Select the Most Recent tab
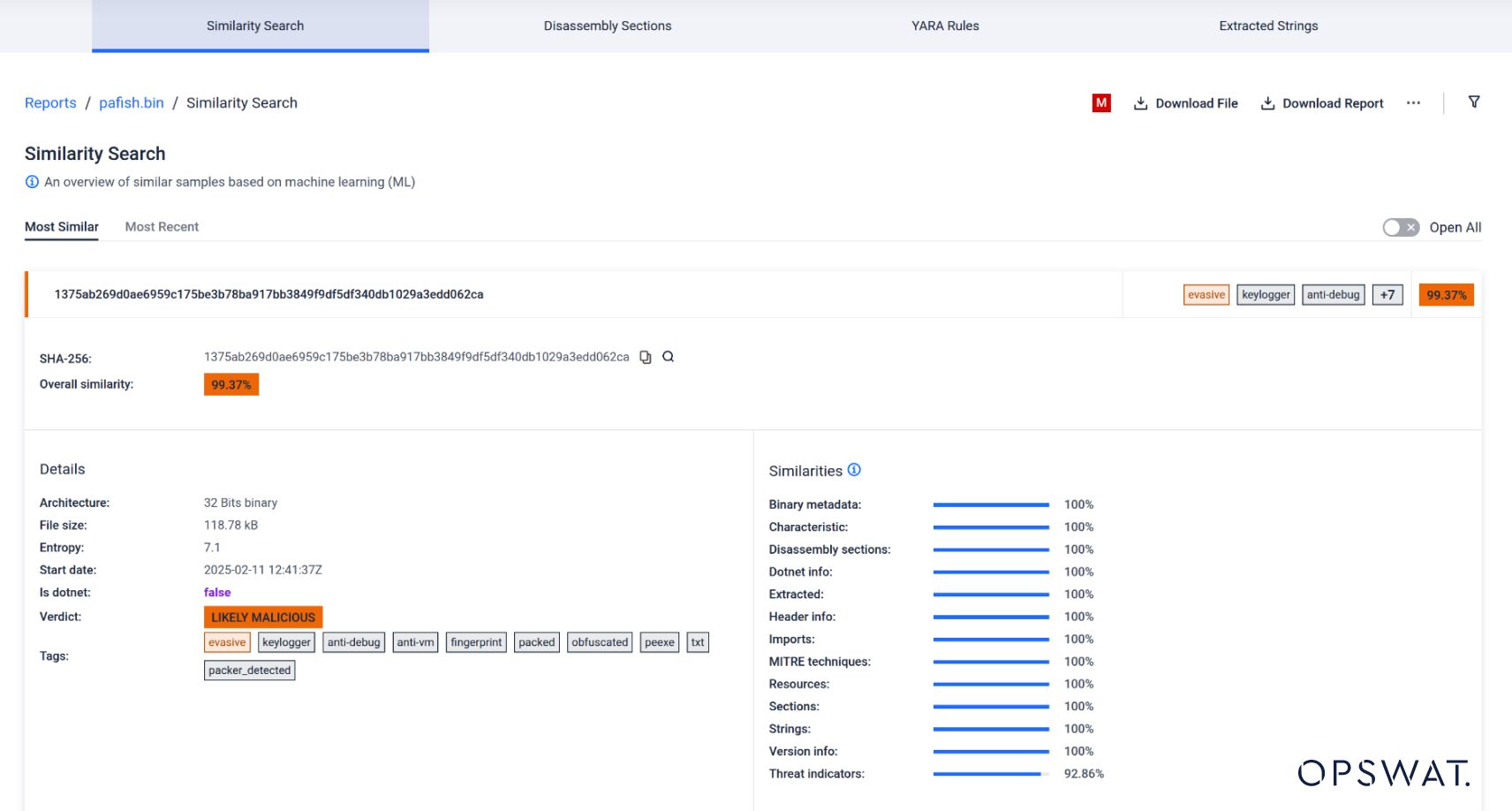This screenshot has height=811, width=1512. tap(162, 227)
